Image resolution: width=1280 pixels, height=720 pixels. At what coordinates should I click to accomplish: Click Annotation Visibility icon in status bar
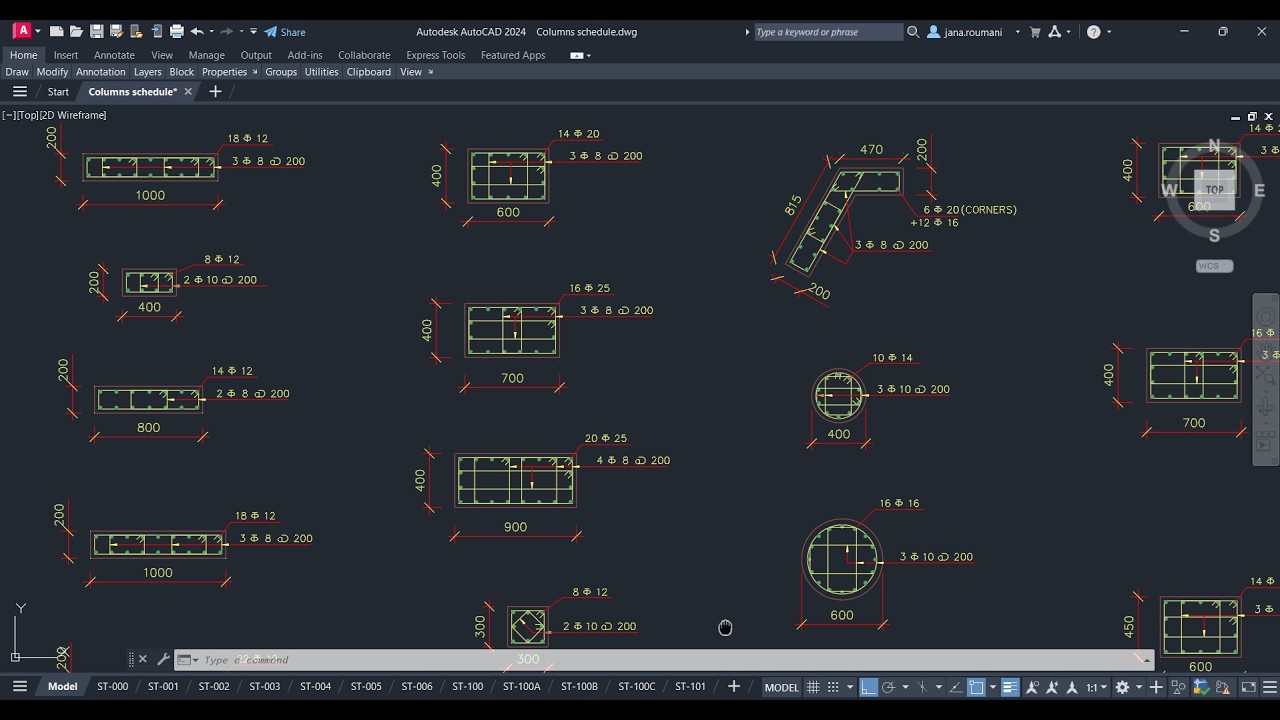click(1031, 687)
